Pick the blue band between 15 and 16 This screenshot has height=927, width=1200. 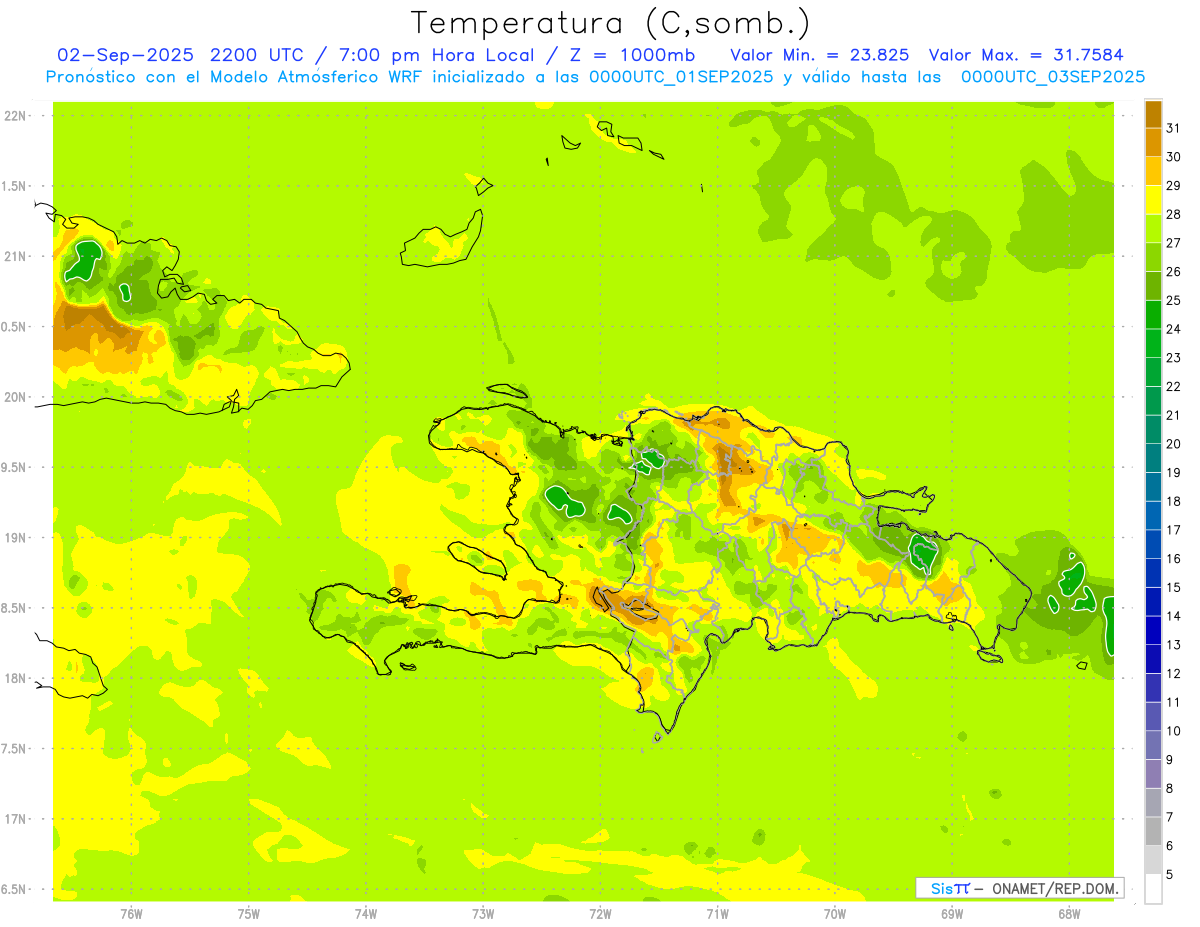click(x=1153, y=573)
